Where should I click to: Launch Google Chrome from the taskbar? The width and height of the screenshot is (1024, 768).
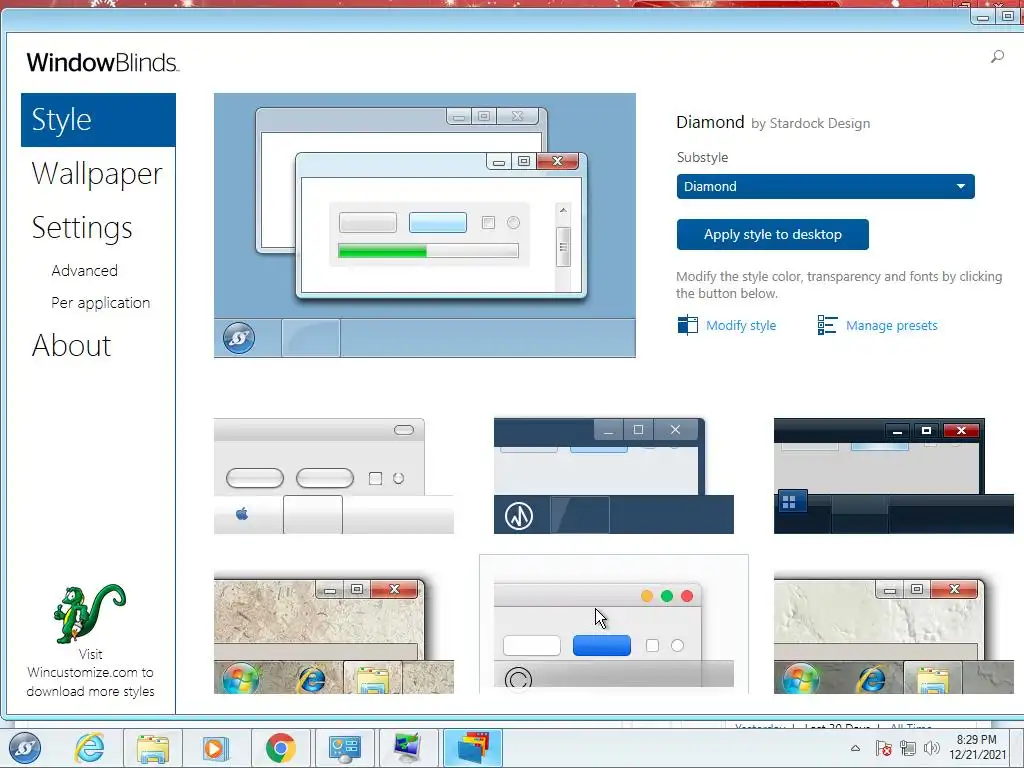tap(281, 748)
